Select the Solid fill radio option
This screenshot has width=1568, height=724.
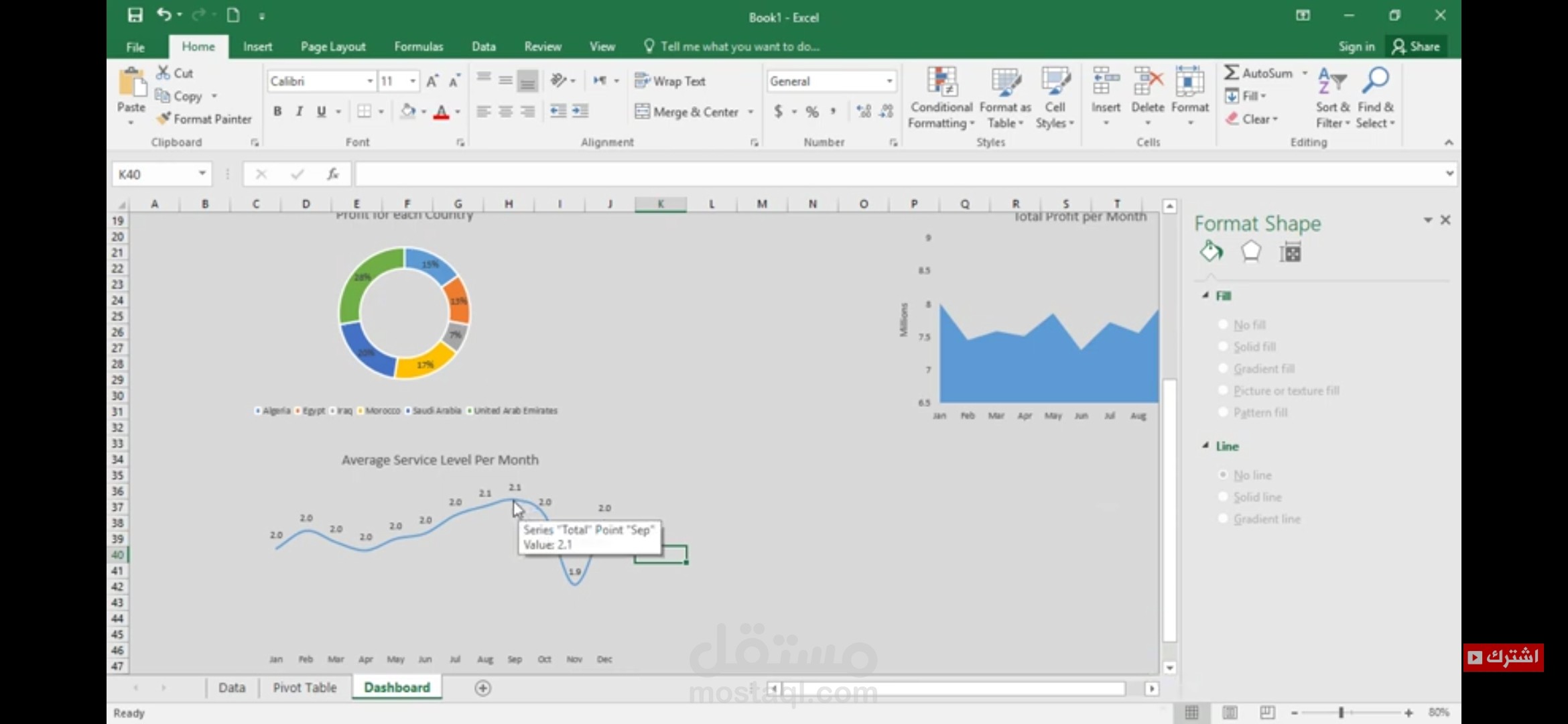tap(1223, 347)
